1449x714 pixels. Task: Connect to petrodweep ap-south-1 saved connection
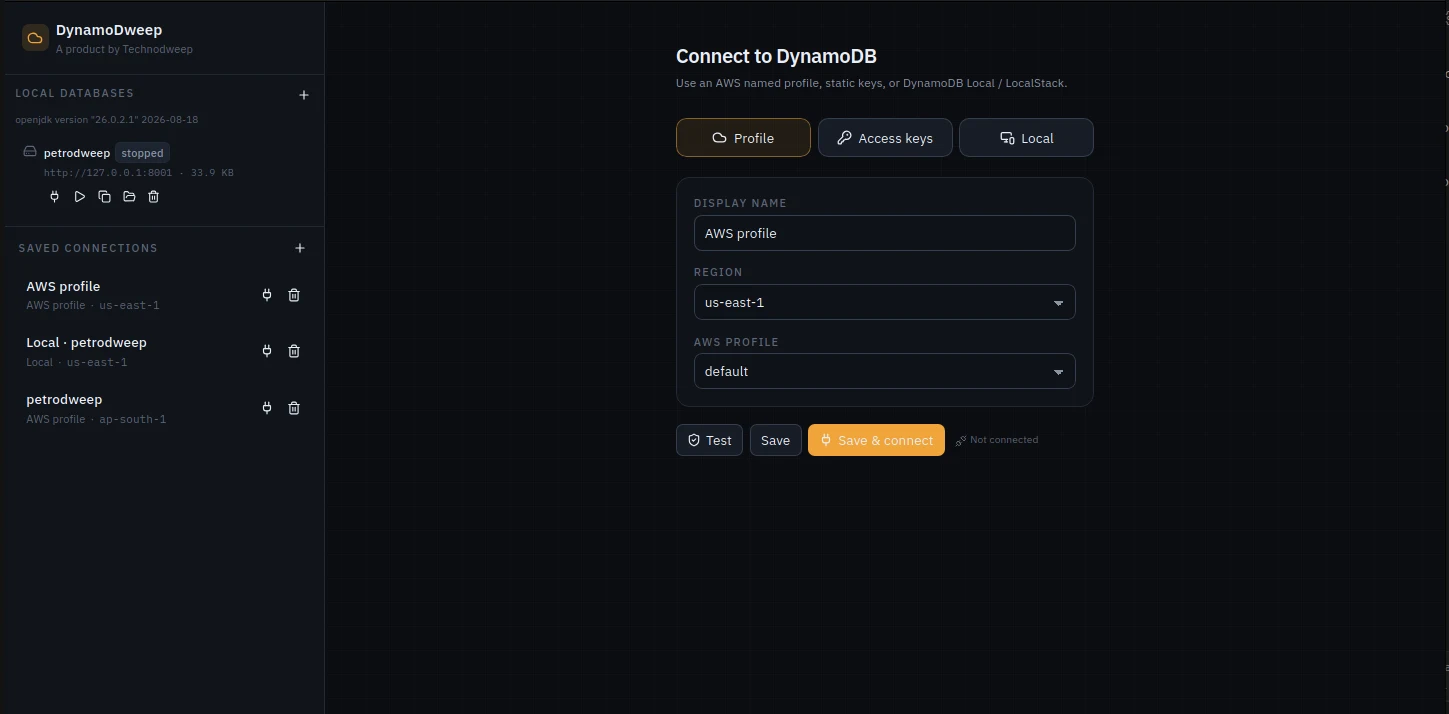(267, 408)
